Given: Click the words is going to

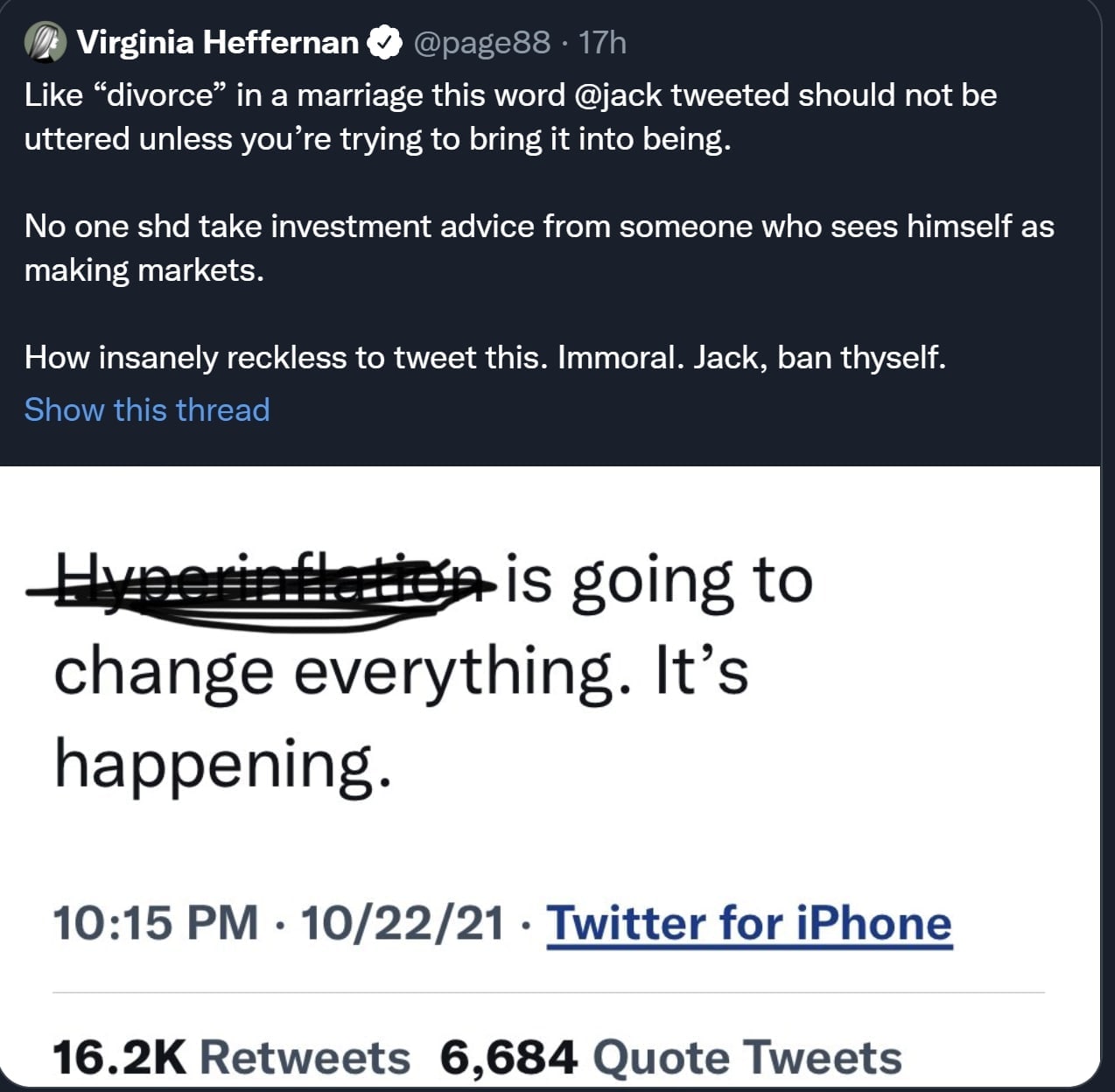Looking at the screenshot, I should pyautogui.click(x=659, y=580).
